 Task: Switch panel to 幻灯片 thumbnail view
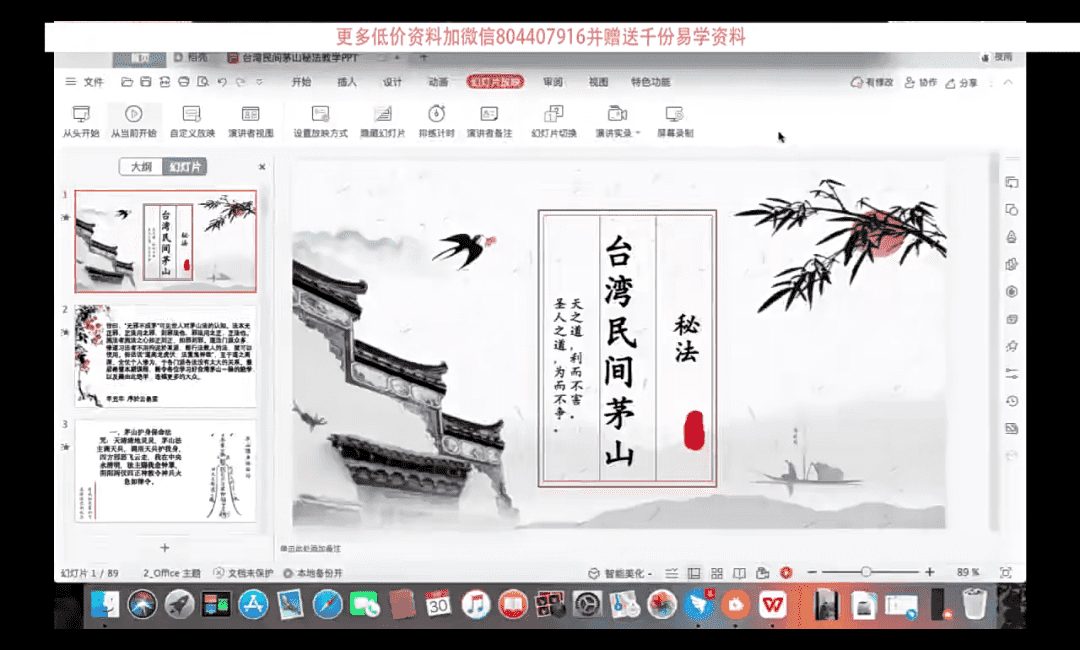(185, 167)
